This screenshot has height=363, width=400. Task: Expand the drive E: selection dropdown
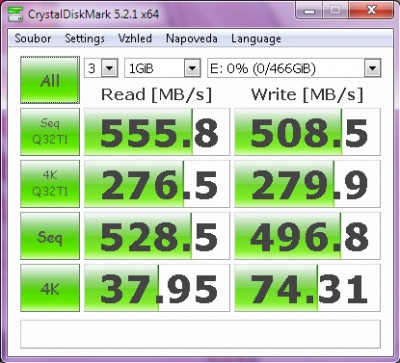pos(373,69)
